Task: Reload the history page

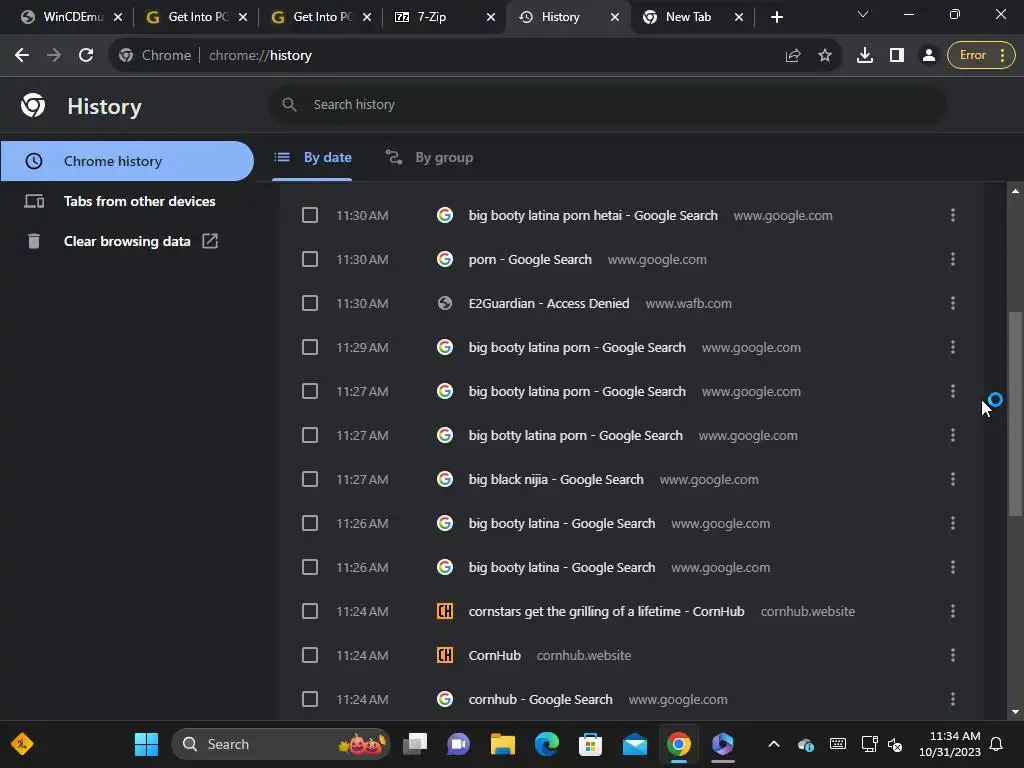Action: pos(86,56)
